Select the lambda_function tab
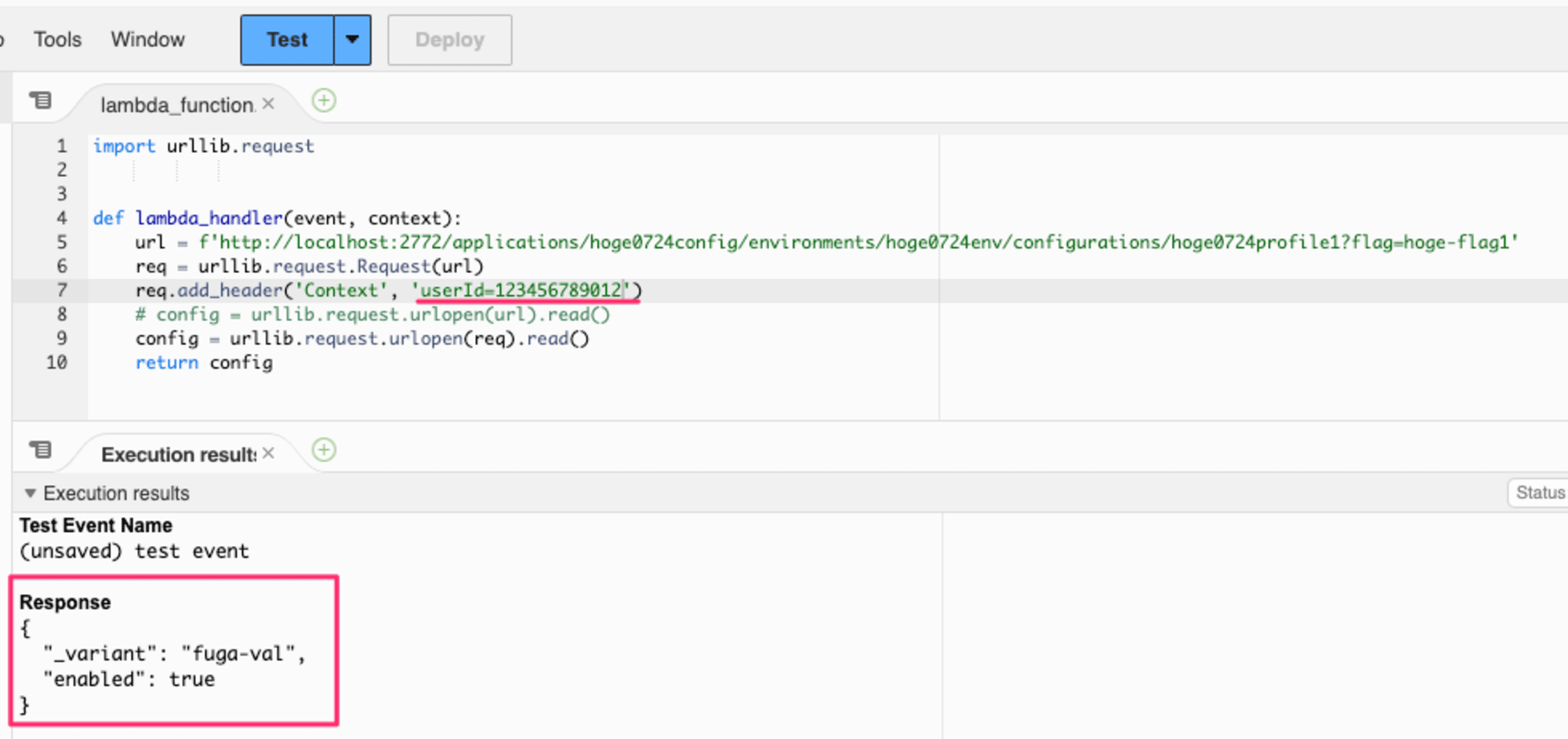This screenshot has width=1568, height=739. point(177,104)
